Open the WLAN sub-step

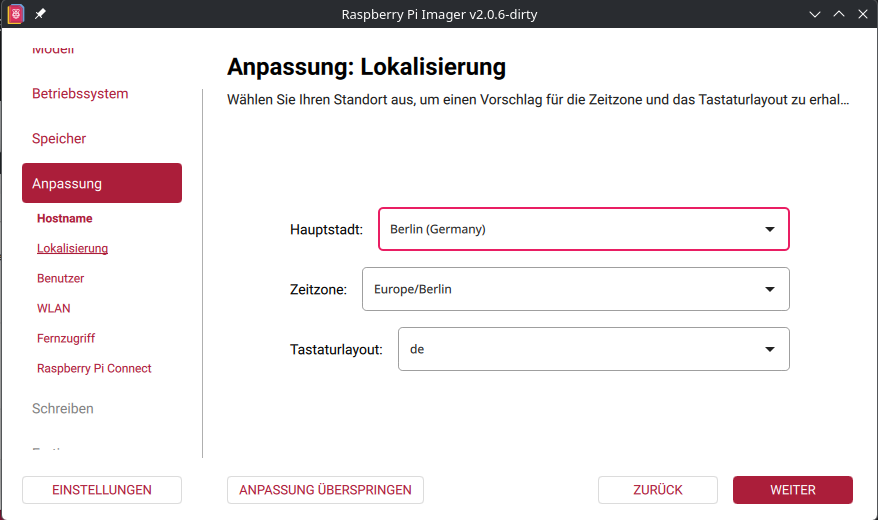(x=53, y=308)
